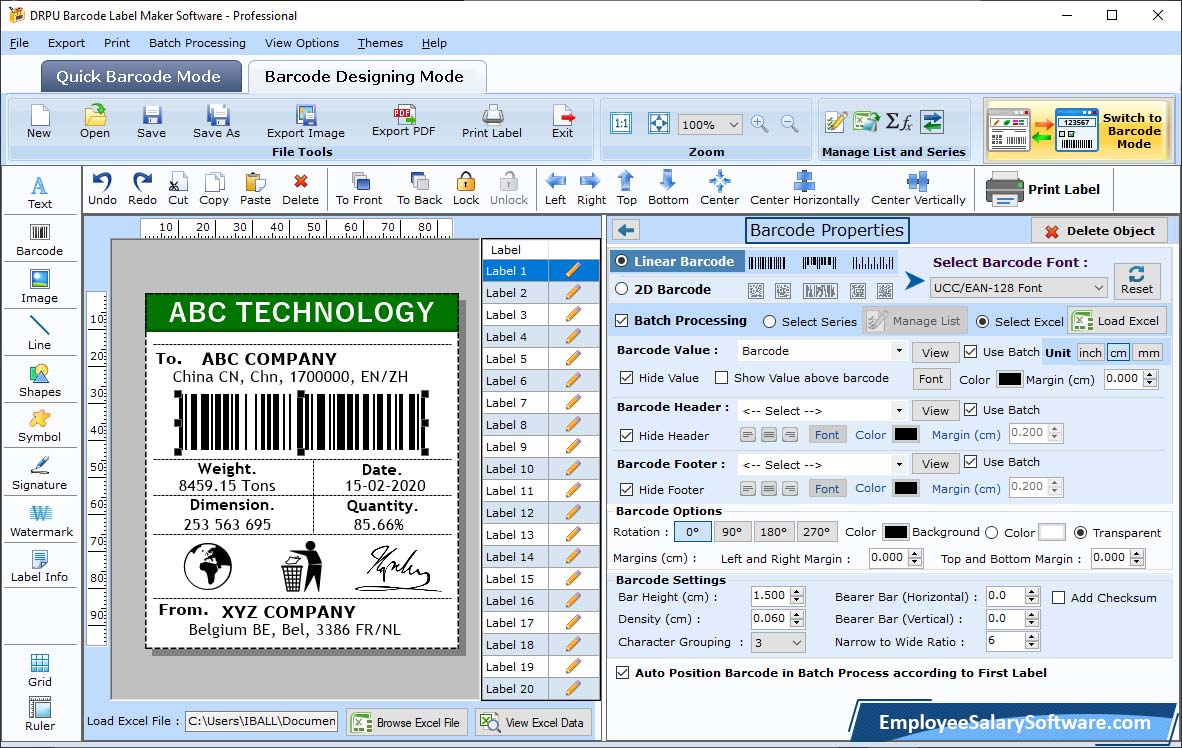Screen dimensions: 1182x748
Task: Select the Symbol tool
Action: coord(39,425)
